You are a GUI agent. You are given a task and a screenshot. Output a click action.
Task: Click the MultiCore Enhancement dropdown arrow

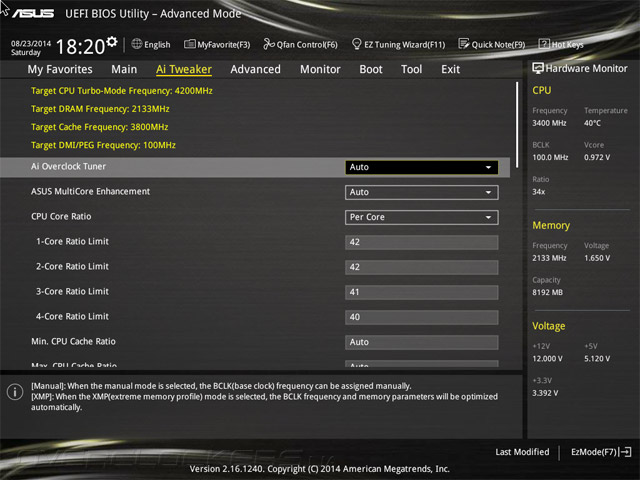[x=488, y=192]
